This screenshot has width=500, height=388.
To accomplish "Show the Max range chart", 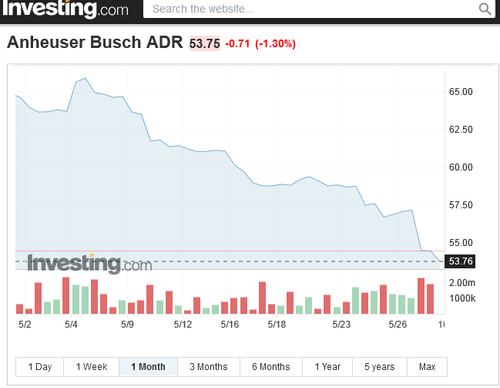I will coord(427,367).
